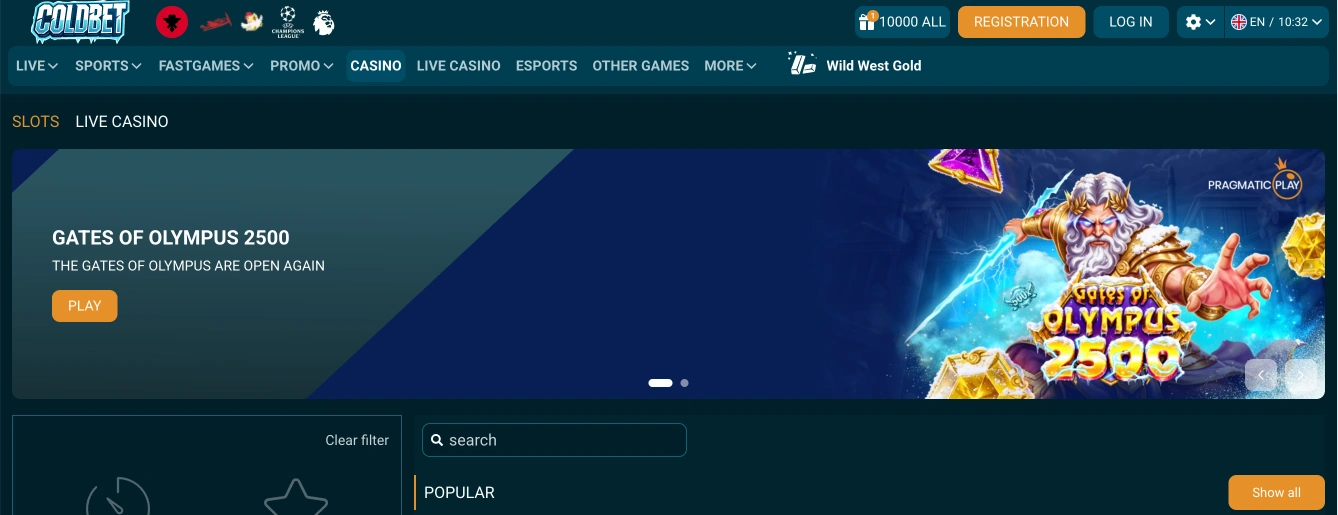This screenshot has width=1338, height=515.
Task: Open the Albania flag shortcut icon
Action: pyautogui.click(x=172, y=21)
